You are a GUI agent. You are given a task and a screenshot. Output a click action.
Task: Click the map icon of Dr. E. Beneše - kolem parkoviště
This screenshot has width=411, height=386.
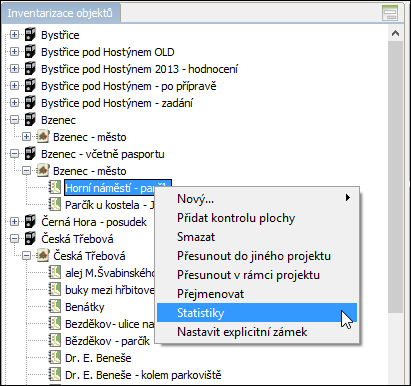point(54,374)
